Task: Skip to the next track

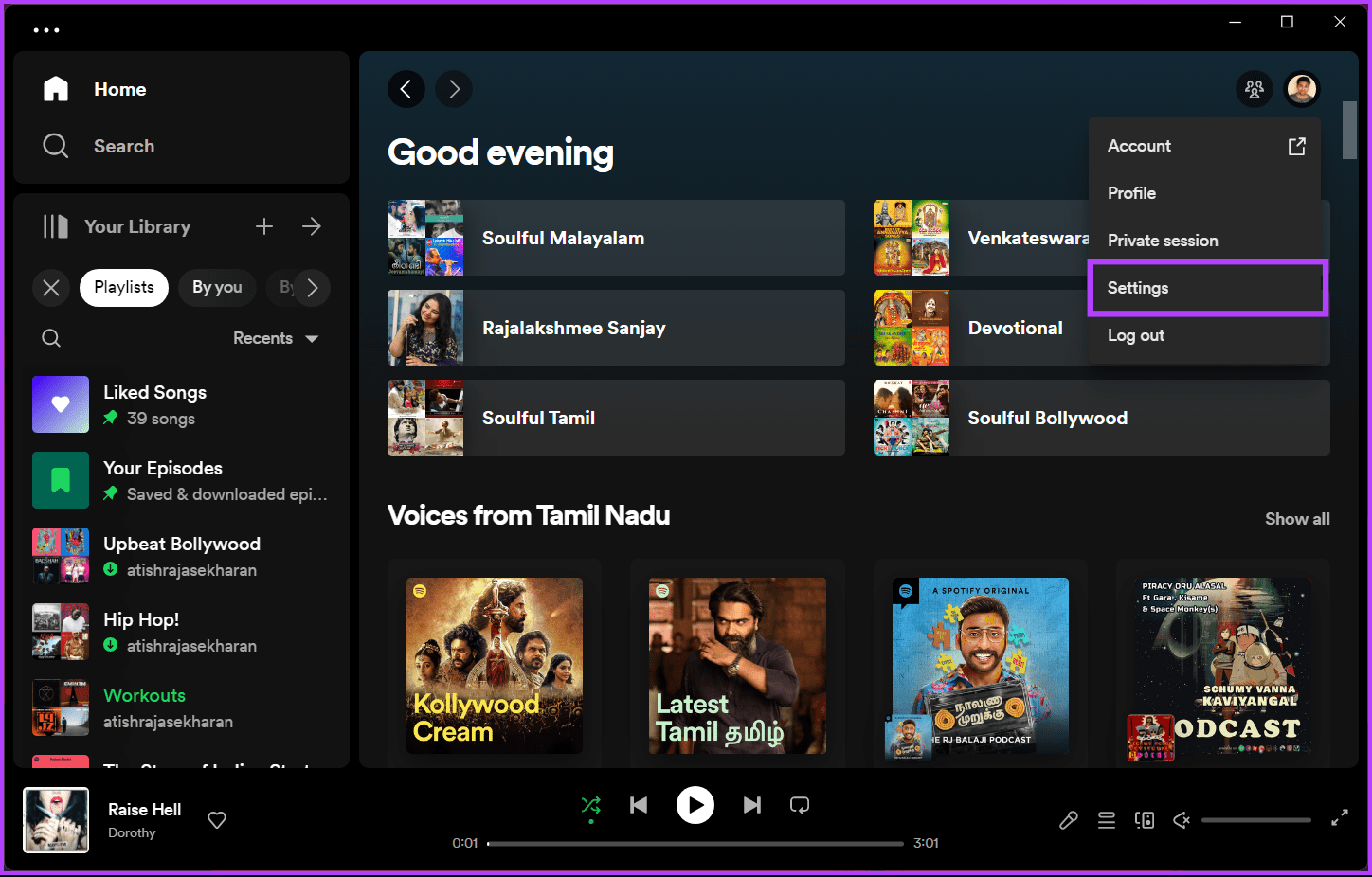Action: tap(752, 805)
